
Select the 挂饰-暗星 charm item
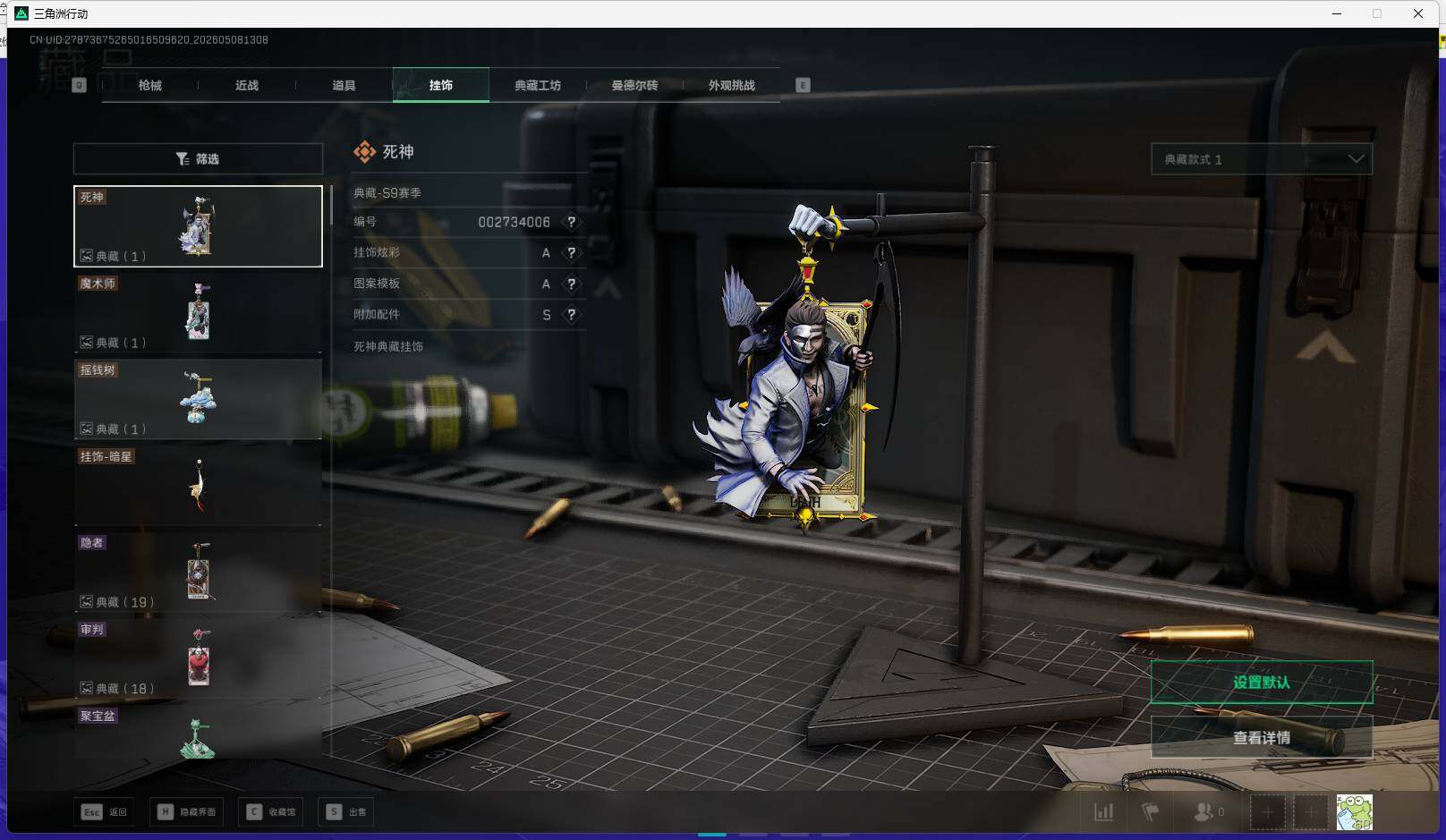click(x=198, y=486)
